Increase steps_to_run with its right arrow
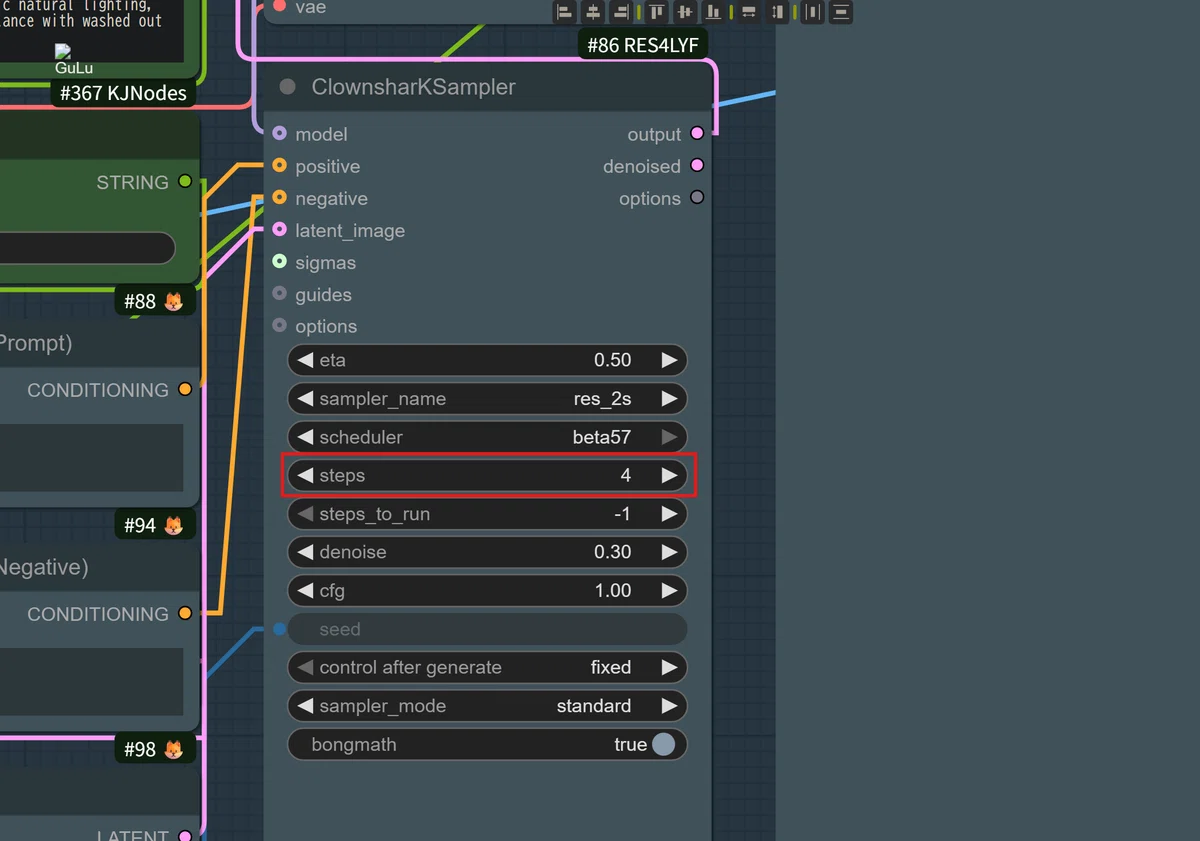Screen dimensions: 1200x841 (x=669, y=514)
